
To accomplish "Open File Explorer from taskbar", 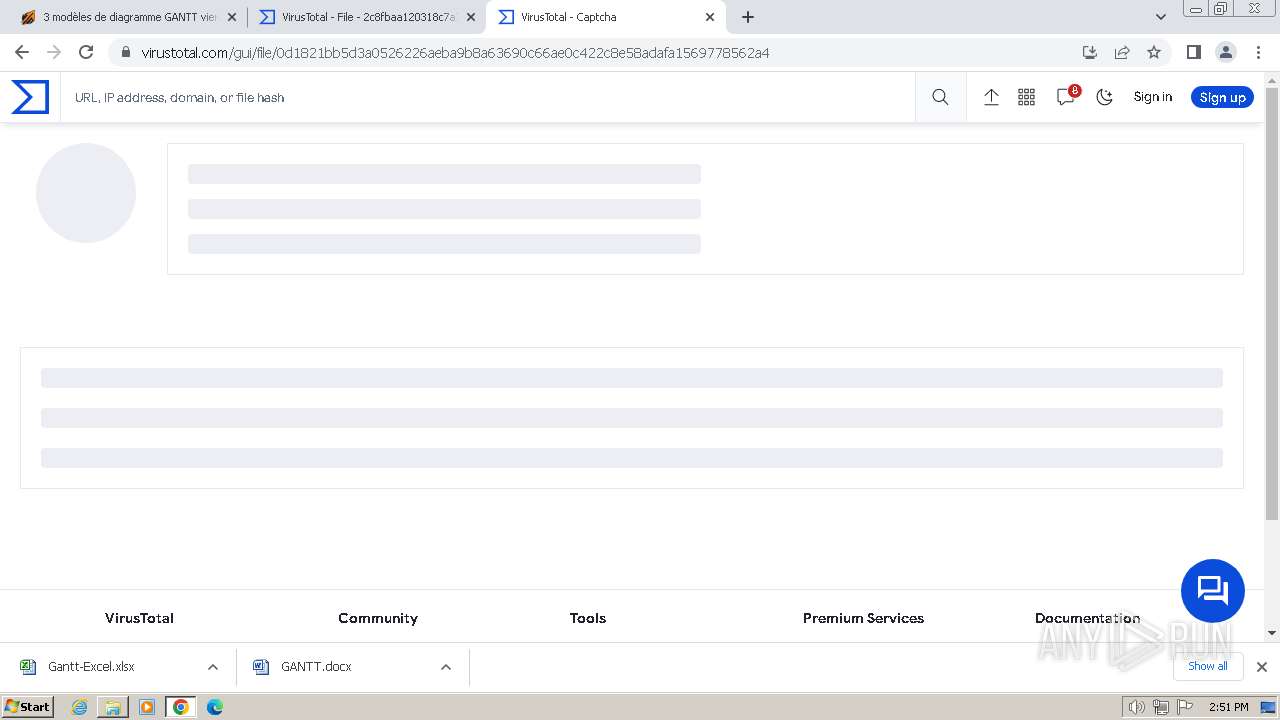I will point(113,707).
